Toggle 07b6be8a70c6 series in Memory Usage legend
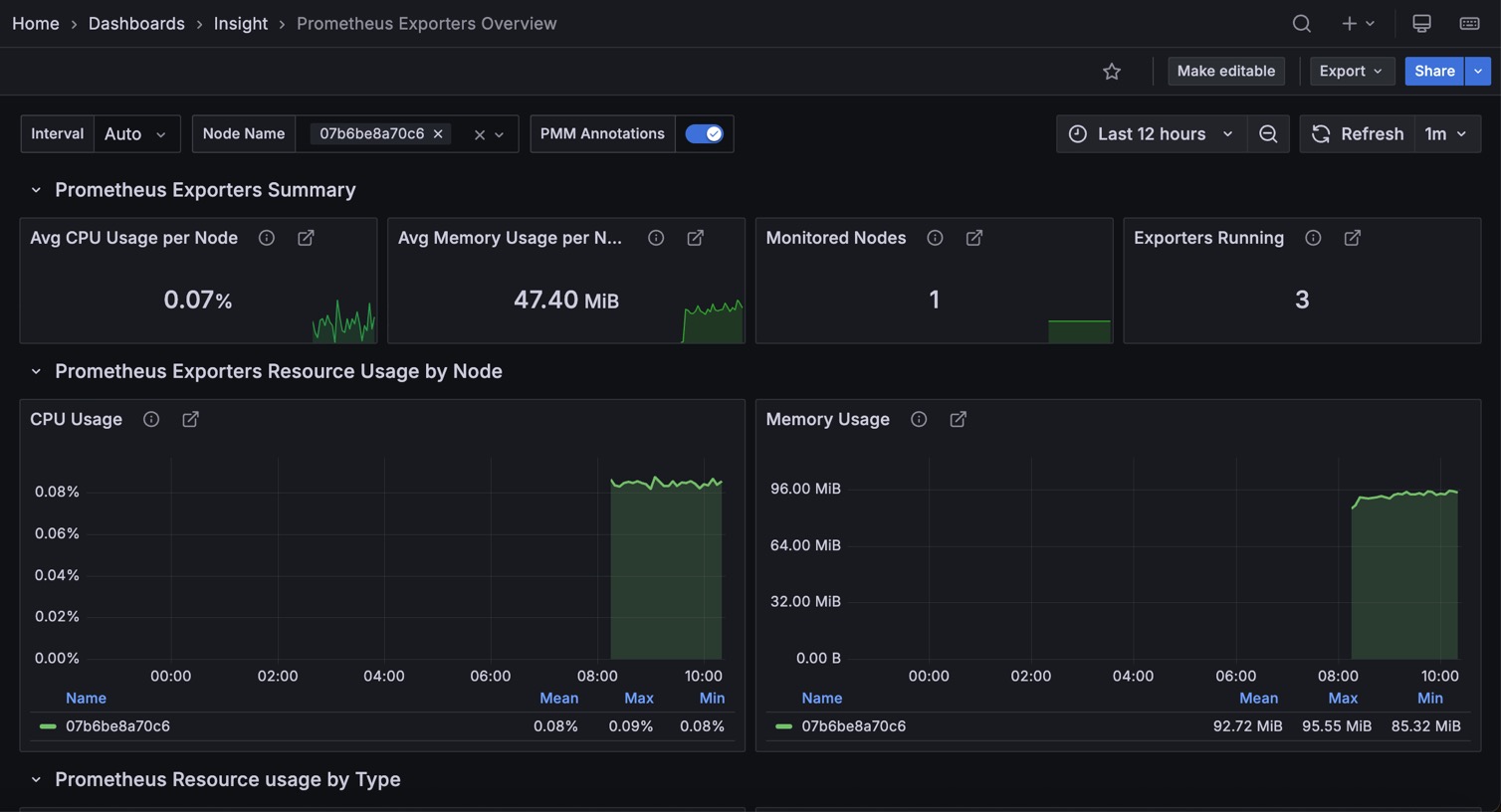 pyautogui.click(x=853, y=726)
